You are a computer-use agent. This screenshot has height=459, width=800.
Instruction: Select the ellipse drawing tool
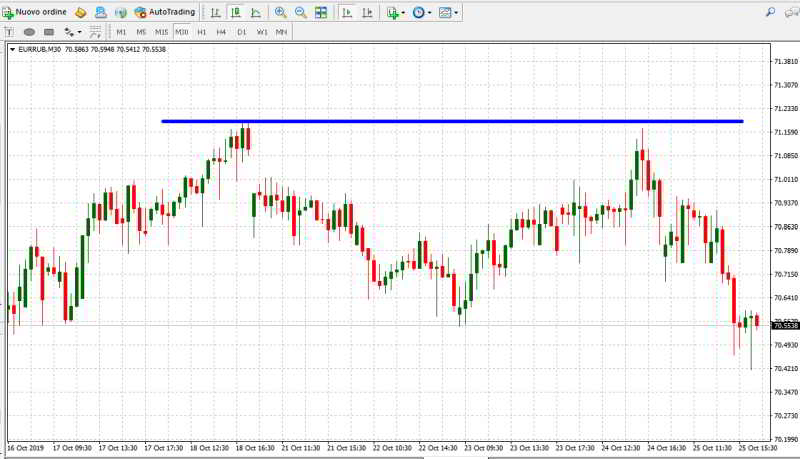click(29, 32)
